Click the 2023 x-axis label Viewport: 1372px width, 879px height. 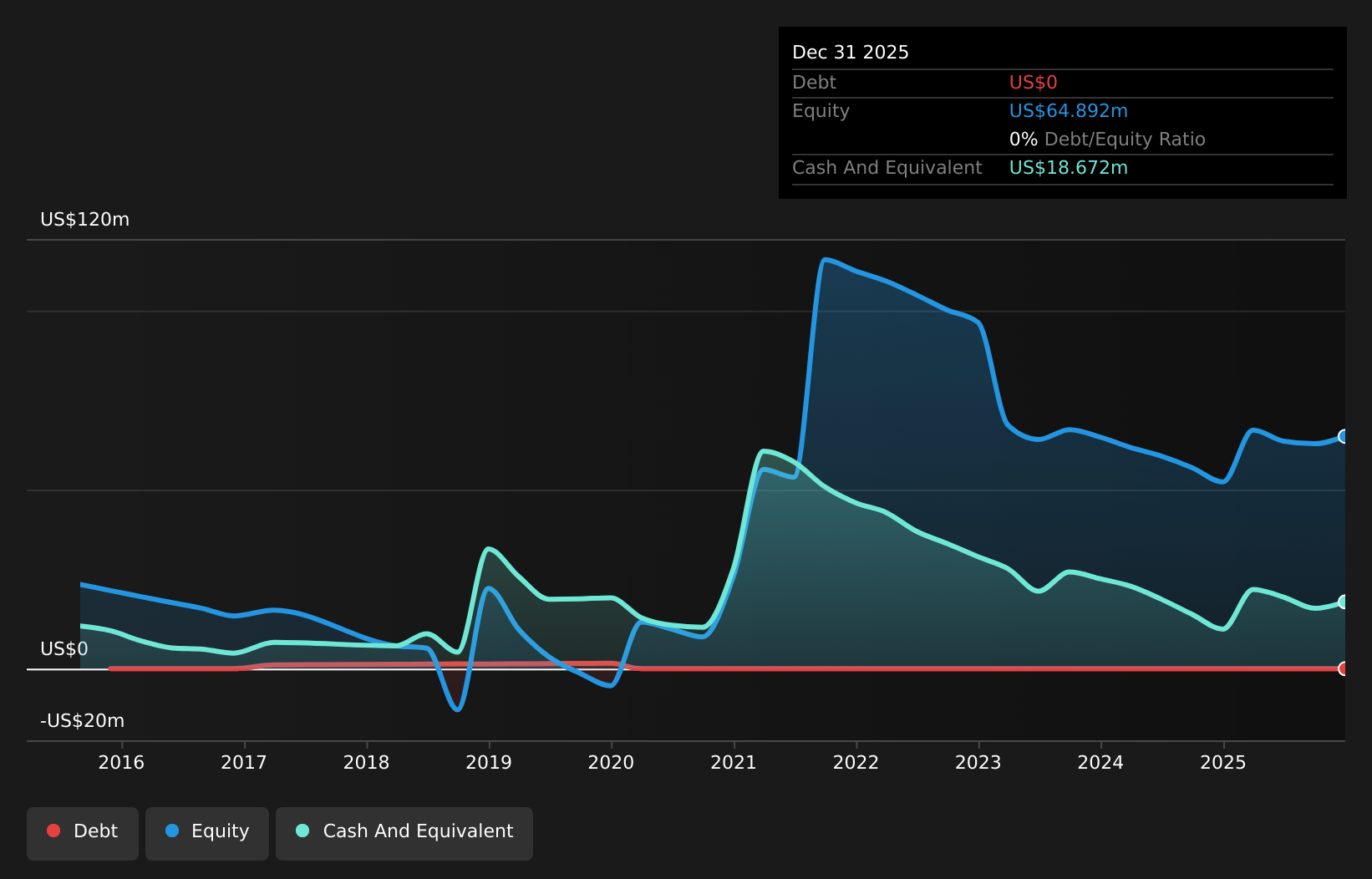(x=978, y=762)
